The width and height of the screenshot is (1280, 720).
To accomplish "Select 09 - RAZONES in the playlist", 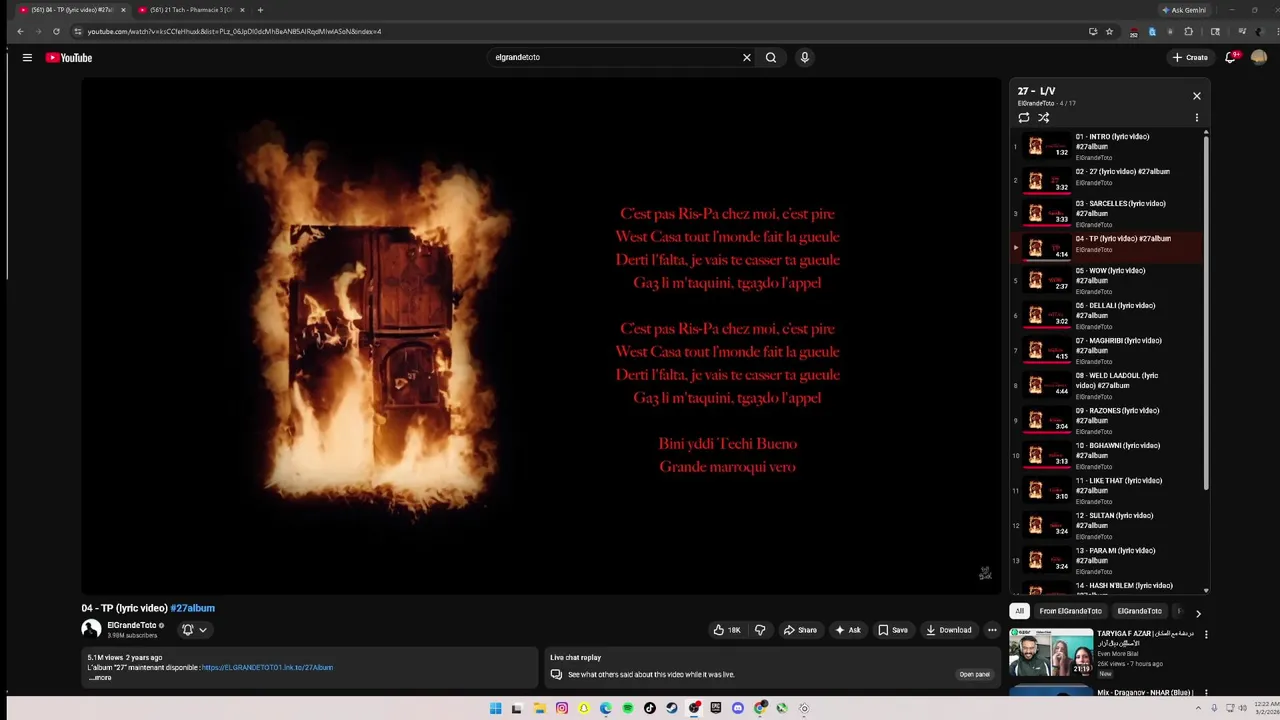I will (x=1108, y=421).
